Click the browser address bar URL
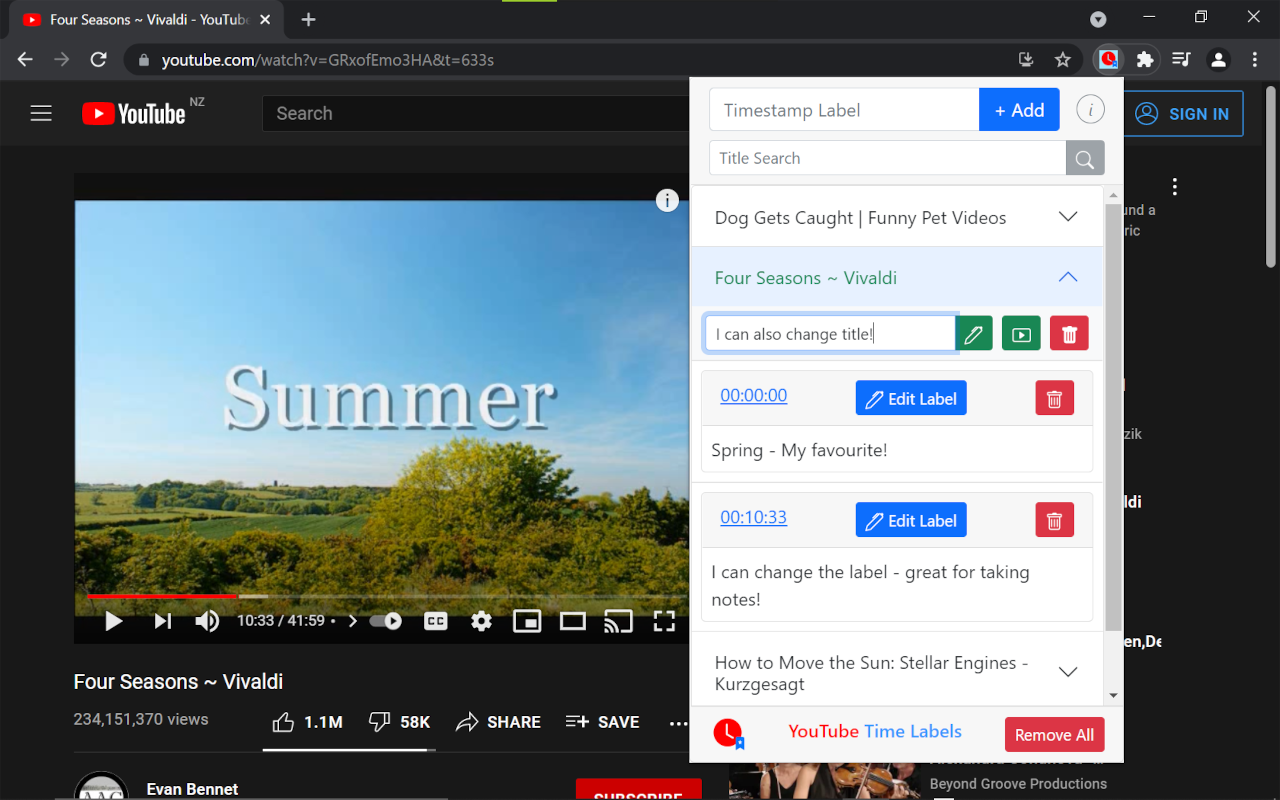 (x=328, y=60)
